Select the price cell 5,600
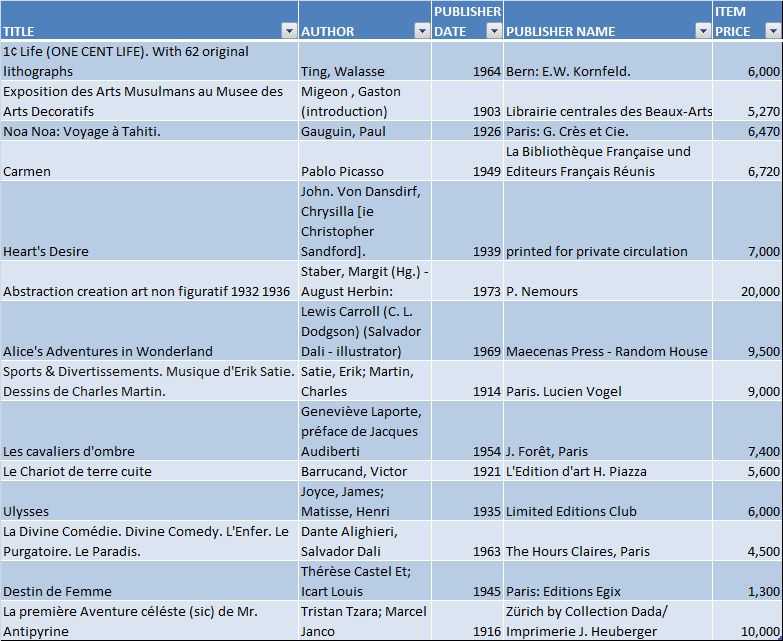 coord(748,470)
